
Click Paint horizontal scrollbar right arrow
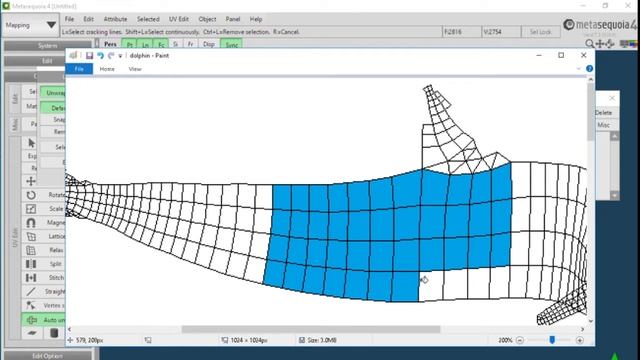coord(582,329)
